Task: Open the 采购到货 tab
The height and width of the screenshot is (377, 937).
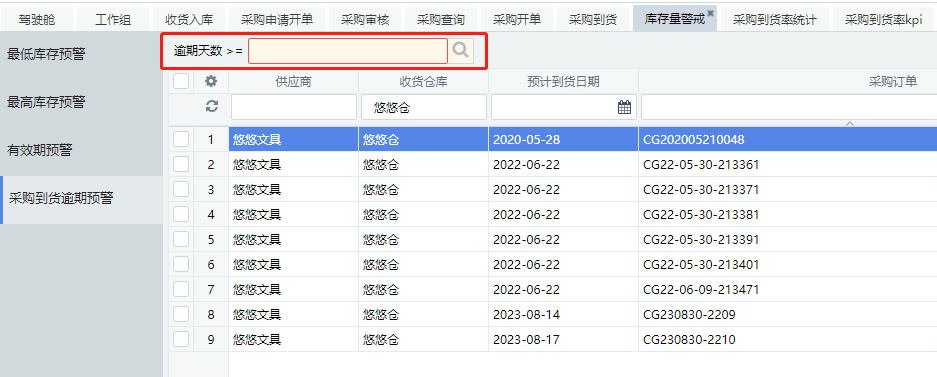Action: point(593,20)
